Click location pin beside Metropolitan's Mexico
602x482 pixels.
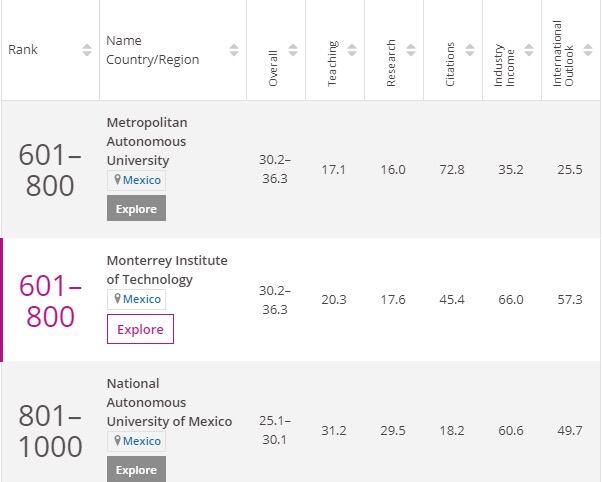[x=117, y=180]
